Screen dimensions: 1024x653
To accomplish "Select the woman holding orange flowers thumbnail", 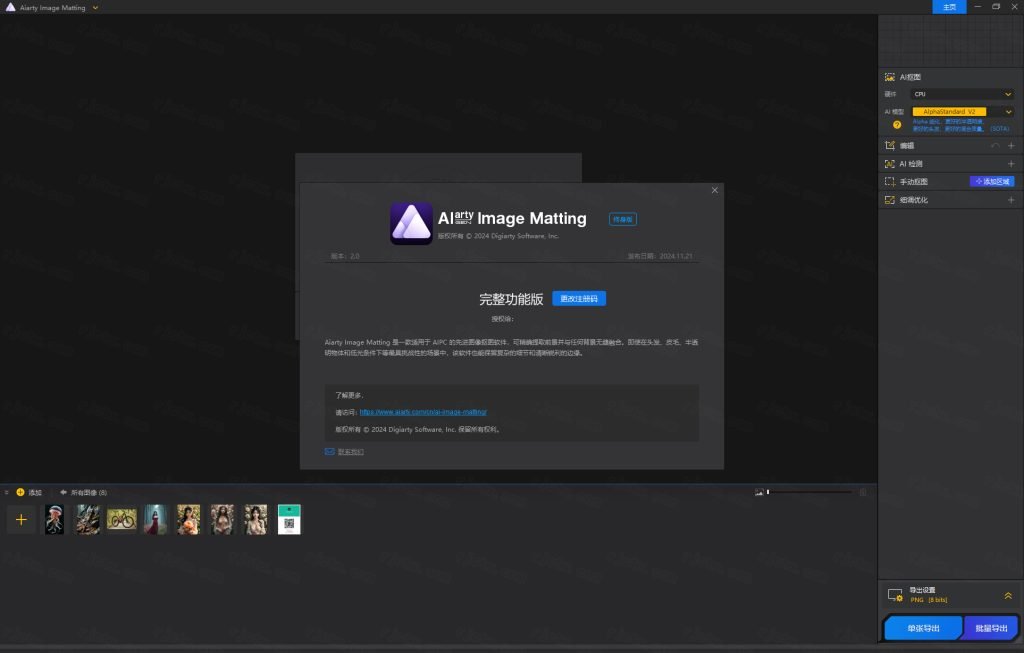I will click(189, 520).
